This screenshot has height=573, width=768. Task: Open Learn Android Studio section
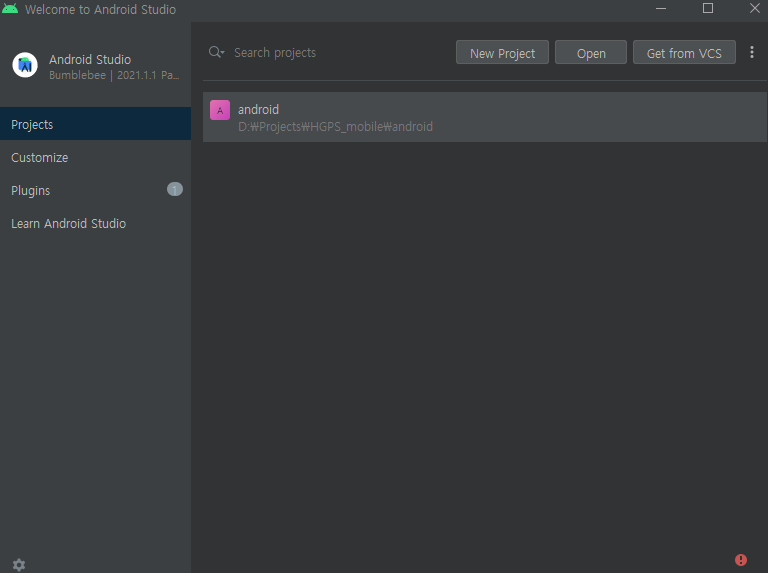[96, 223]
